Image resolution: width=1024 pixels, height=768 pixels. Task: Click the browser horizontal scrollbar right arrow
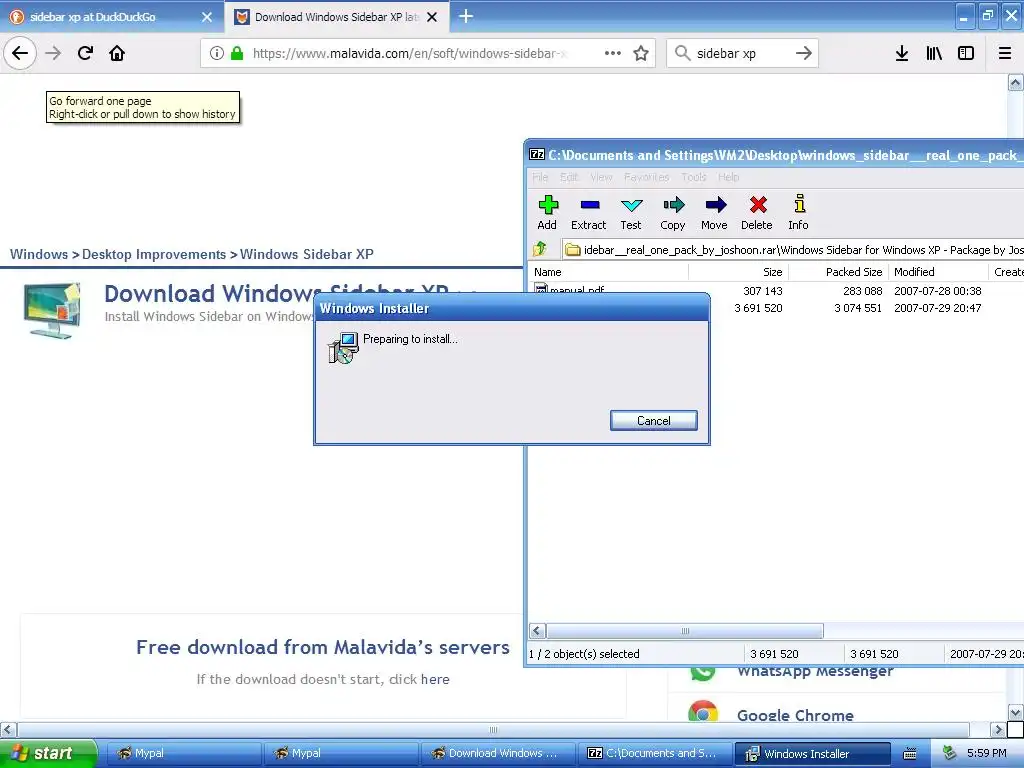(x=997, y=729)
